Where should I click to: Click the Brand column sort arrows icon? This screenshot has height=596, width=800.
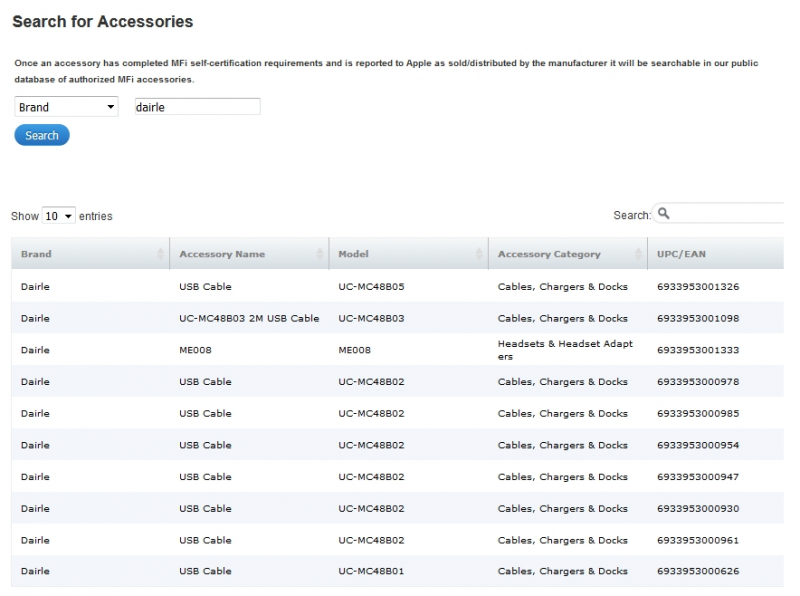pyautogui.click(x=161, y=255)
